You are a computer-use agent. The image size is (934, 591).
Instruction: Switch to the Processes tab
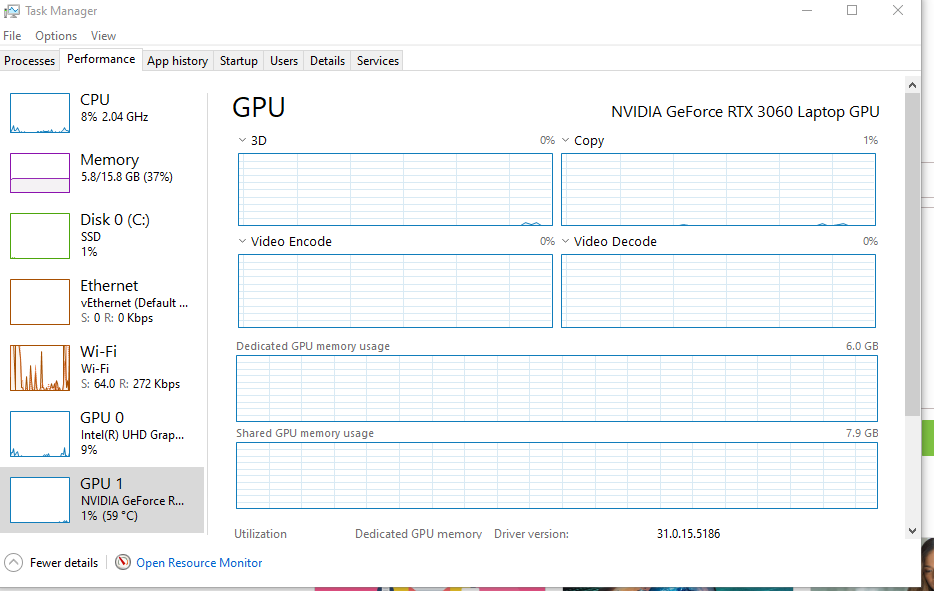(29, 61)
